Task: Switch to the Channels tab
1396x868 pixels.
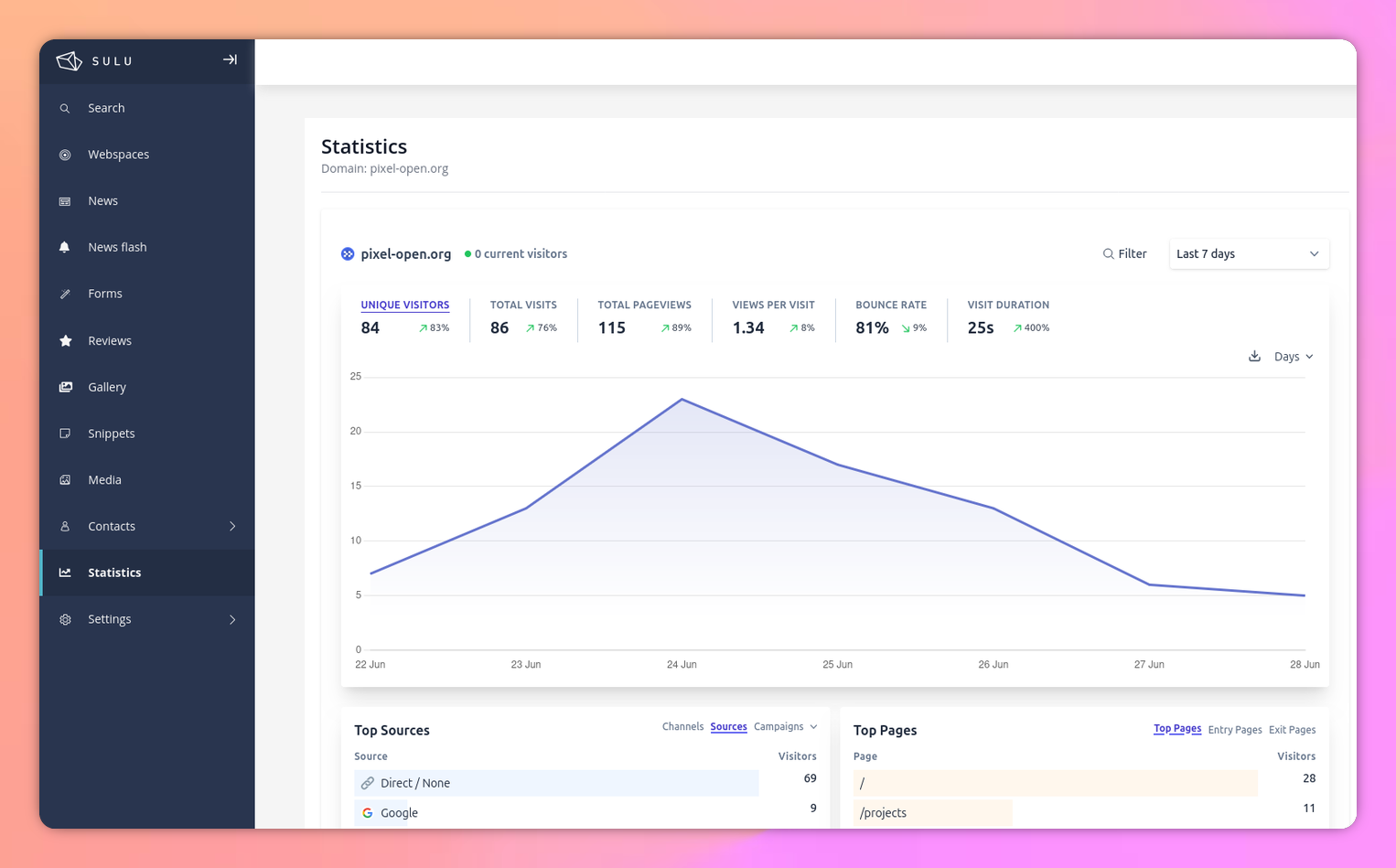Action: click(x=682, y=727)
